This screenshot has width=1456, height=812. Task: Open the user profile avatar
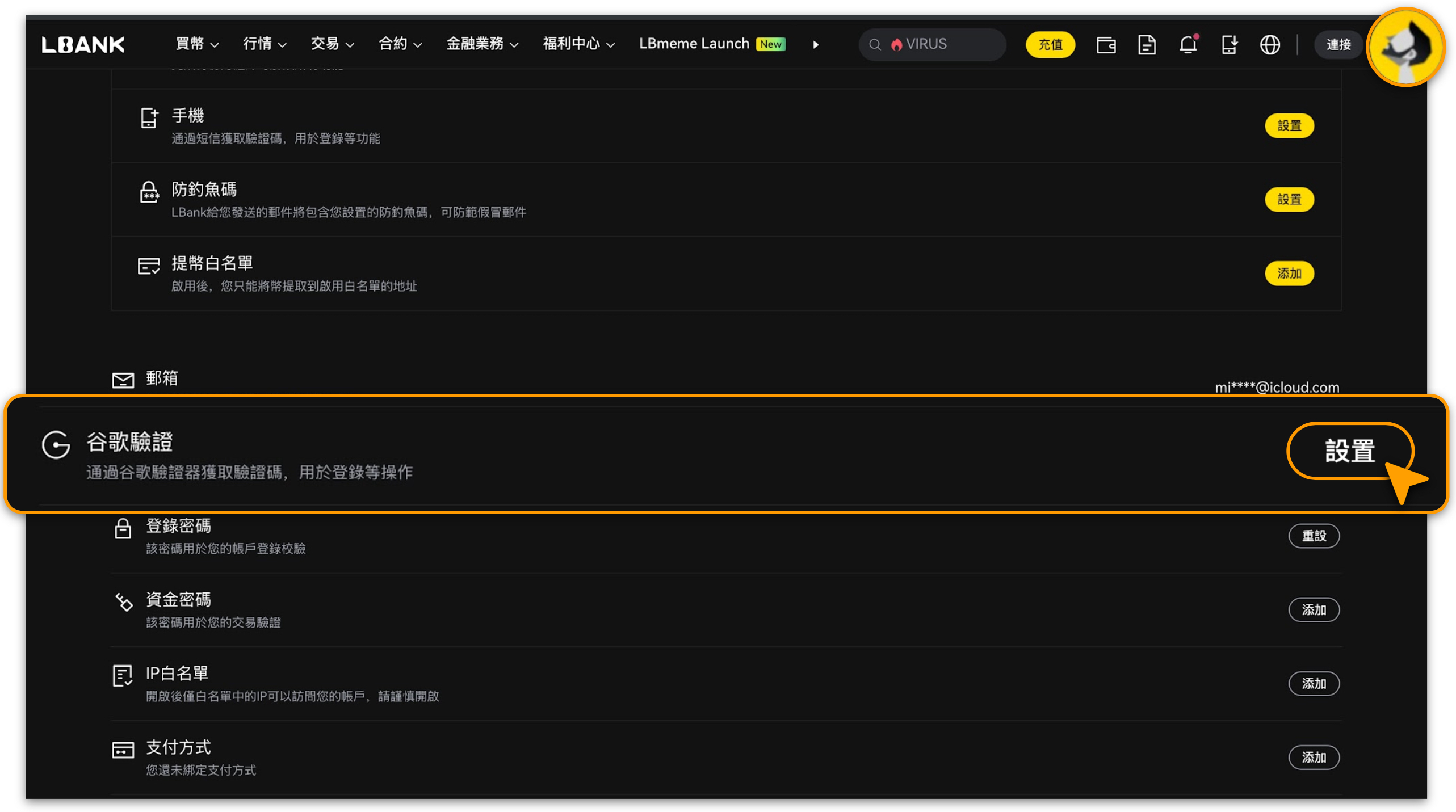pyautogui.click(x=1405, y=47)
